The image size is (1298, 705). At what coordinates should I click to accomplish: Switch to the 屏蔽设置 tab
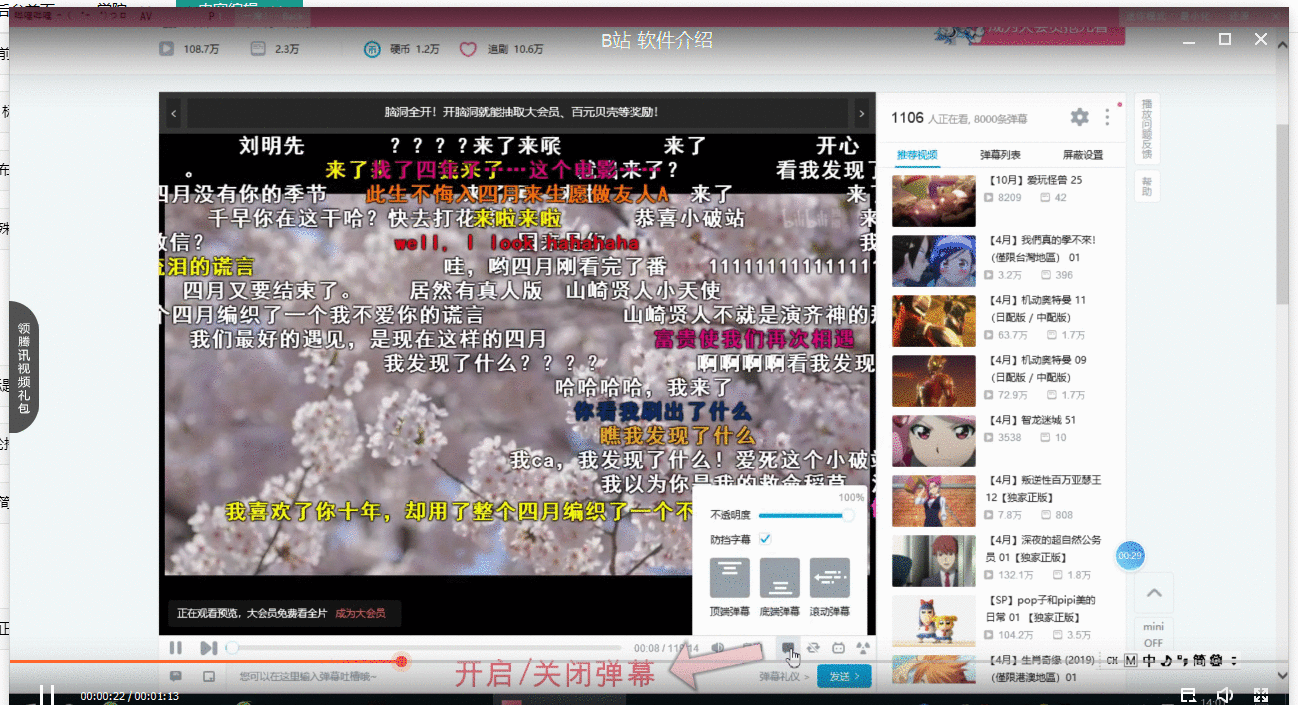click(x=1083, y=155)
